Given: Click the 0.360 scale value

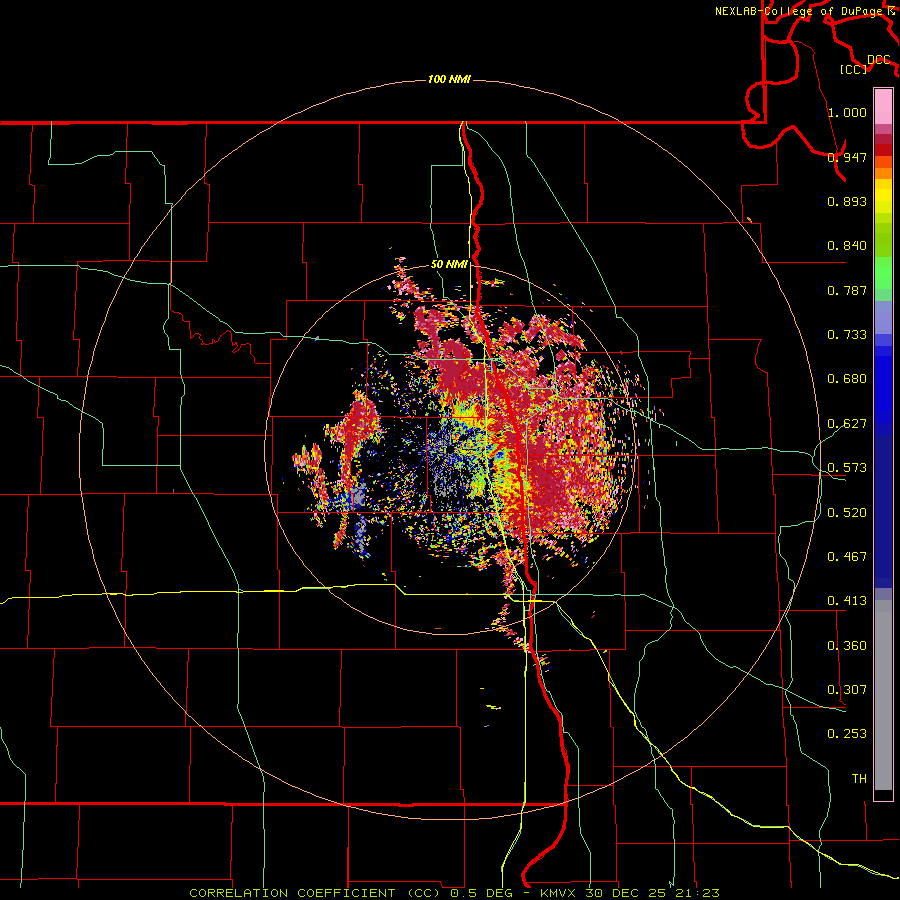Looking at the screenshot, I should pyautogui.click(x=847, y=646).
